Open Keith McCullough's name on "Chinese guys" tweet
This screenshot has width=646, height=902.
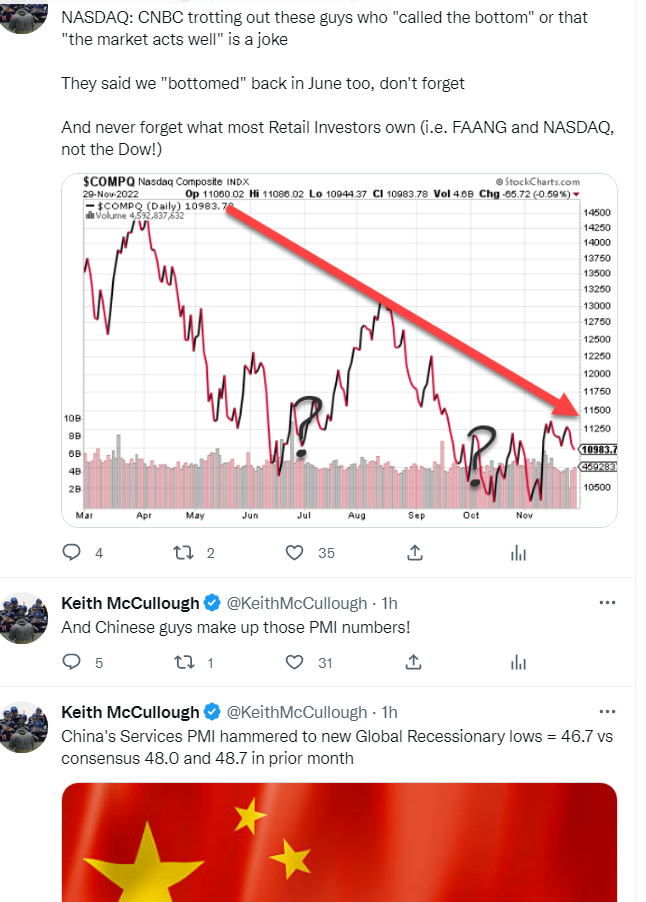[130, 603]
